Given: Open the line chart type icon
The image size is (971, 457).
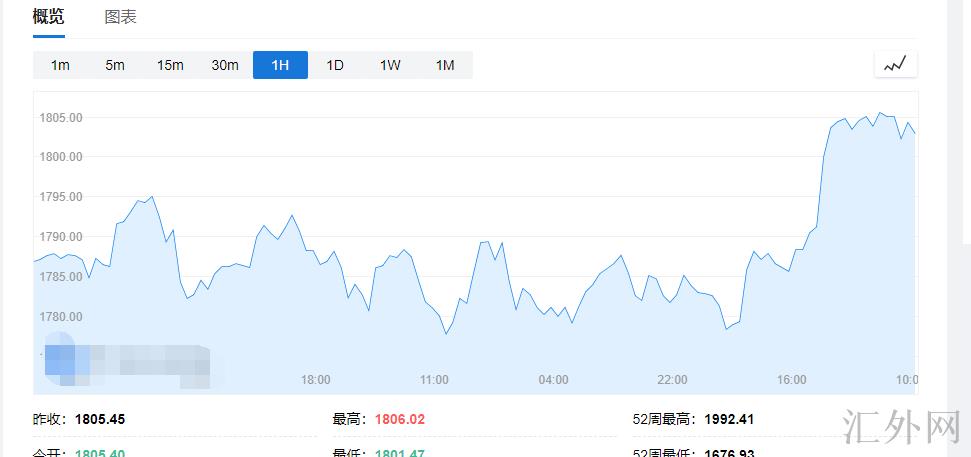Looking at the screenshot, I should tap(895, 65).
